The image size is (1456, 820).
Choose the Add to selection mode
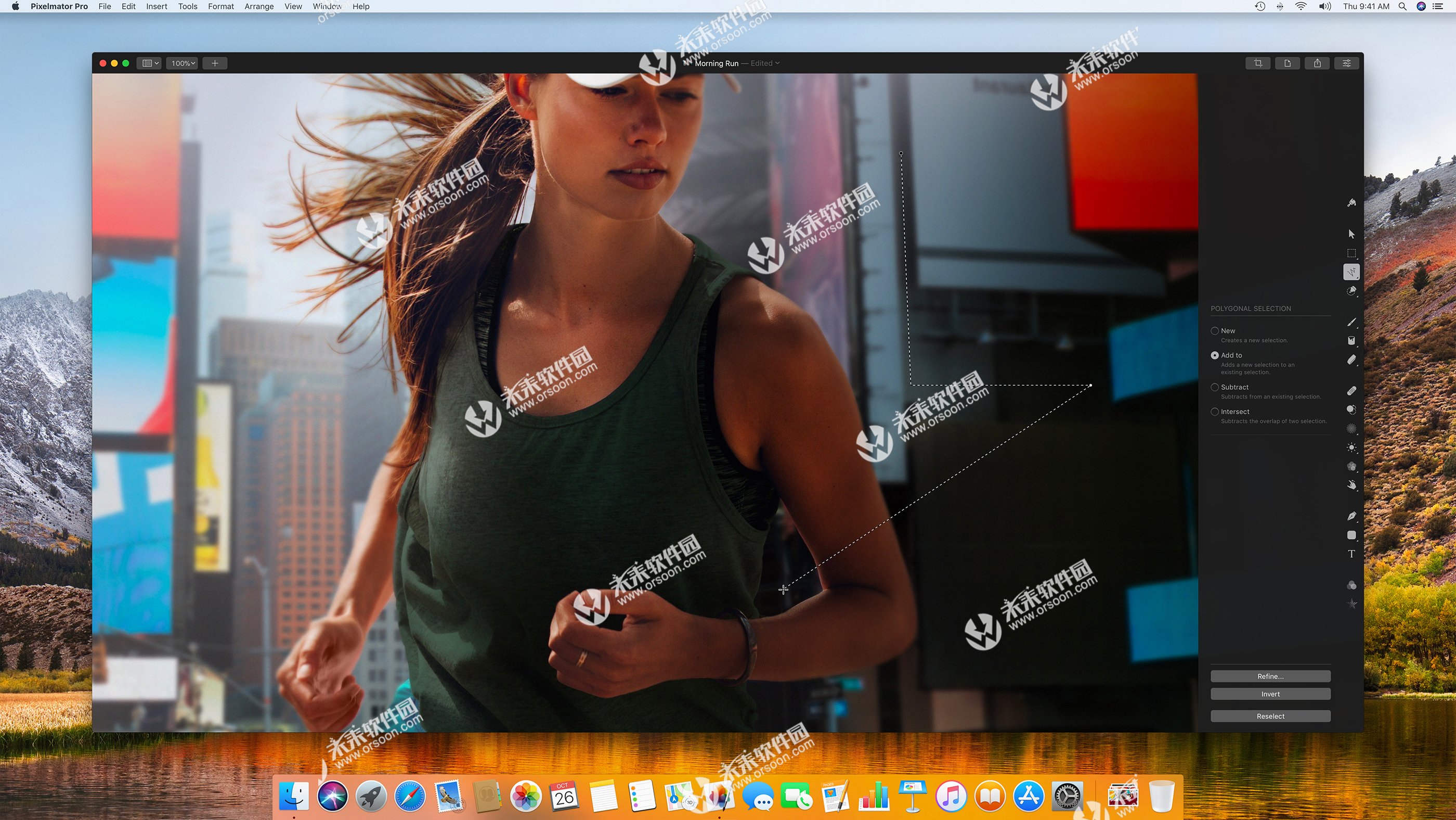1215,355
